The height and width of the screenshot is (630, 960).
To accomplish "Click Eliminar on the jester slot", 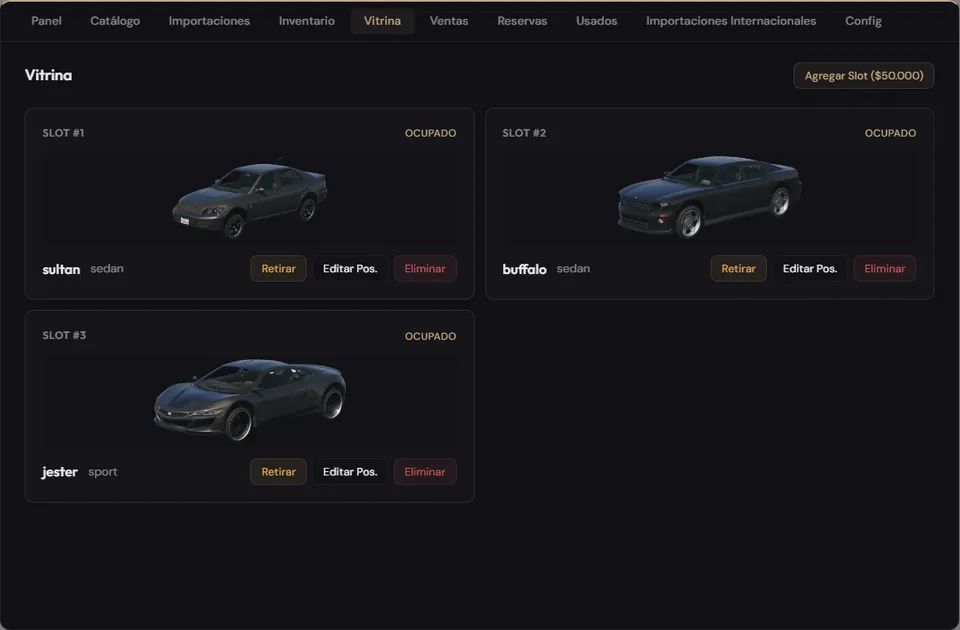I will [425, 472].
